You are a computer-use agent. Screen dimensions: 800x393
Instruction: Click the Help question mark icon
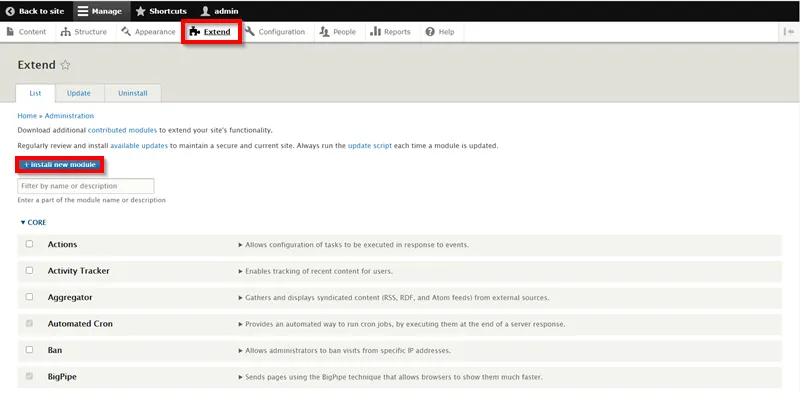pos(430,32)
